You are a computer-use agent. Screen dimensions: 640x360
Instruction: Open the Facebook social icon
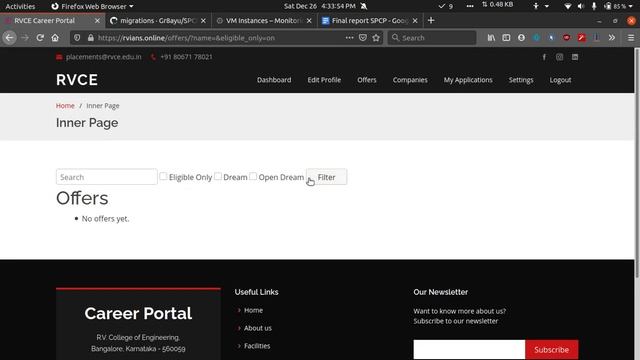544,57
